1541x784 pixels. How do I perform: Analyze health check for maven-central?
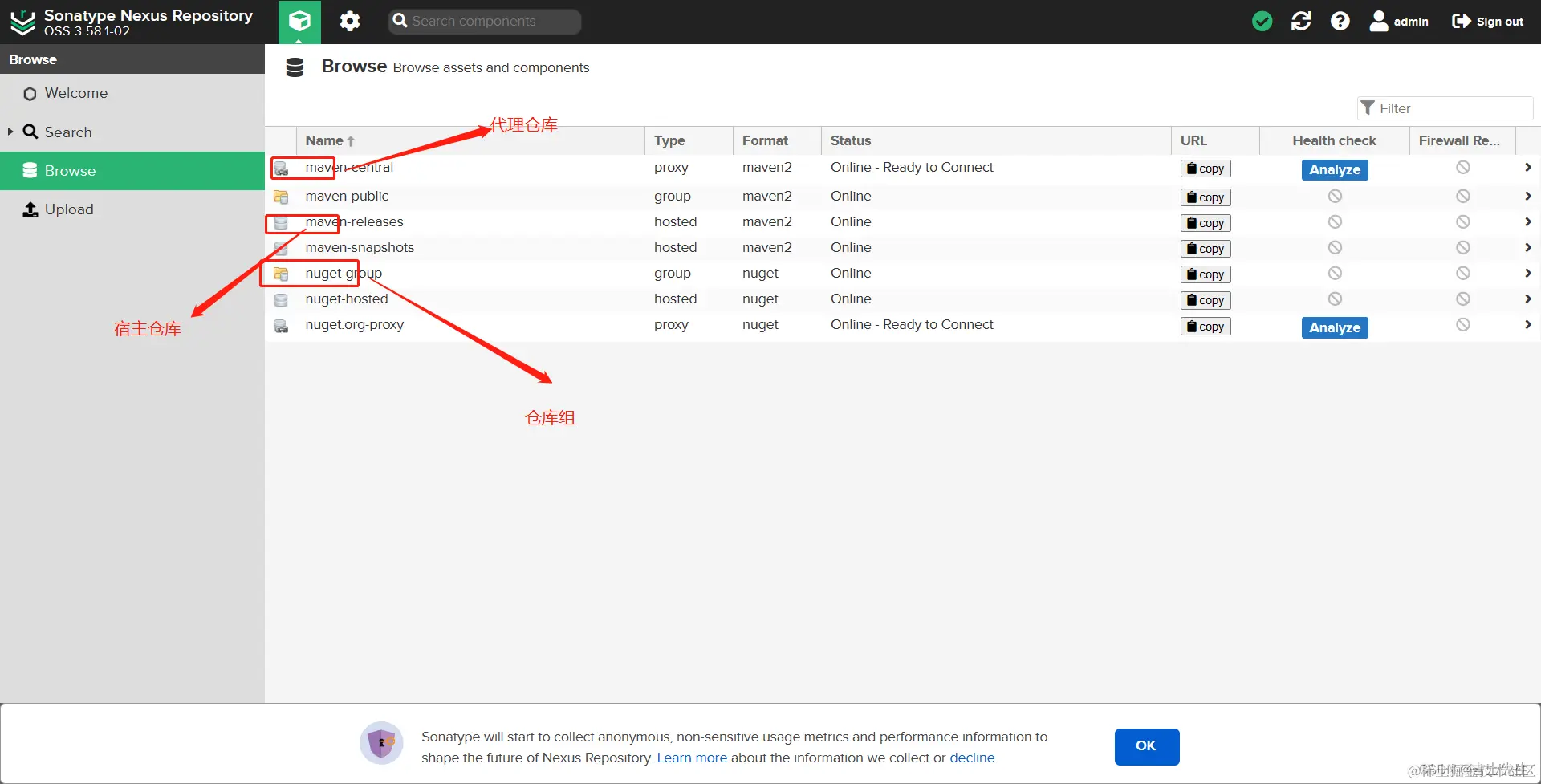pyautogui.click(x=1335, y=169)
